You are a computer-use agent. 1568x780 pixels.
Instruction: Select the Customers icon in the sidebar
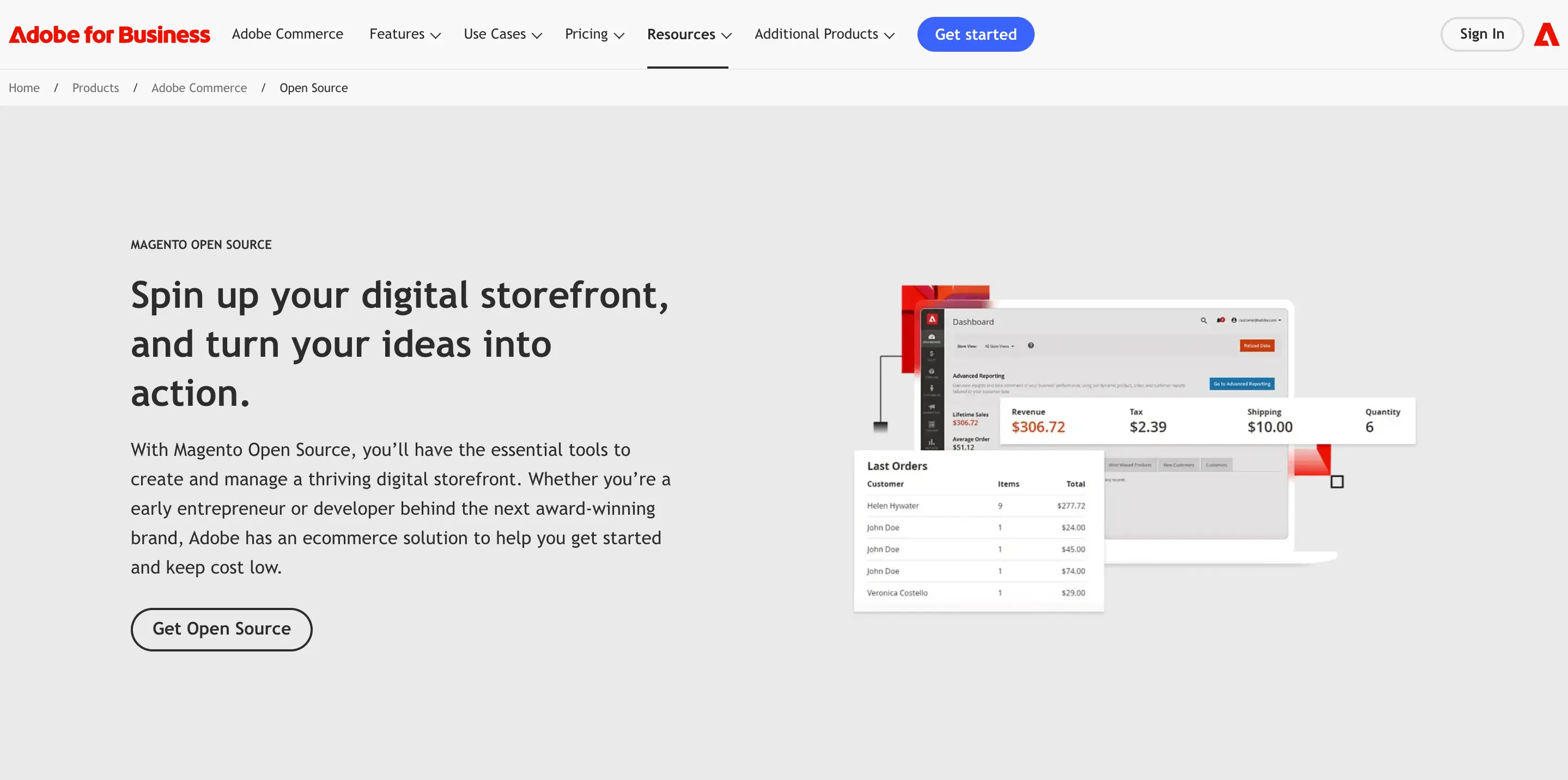coord(932,388)
